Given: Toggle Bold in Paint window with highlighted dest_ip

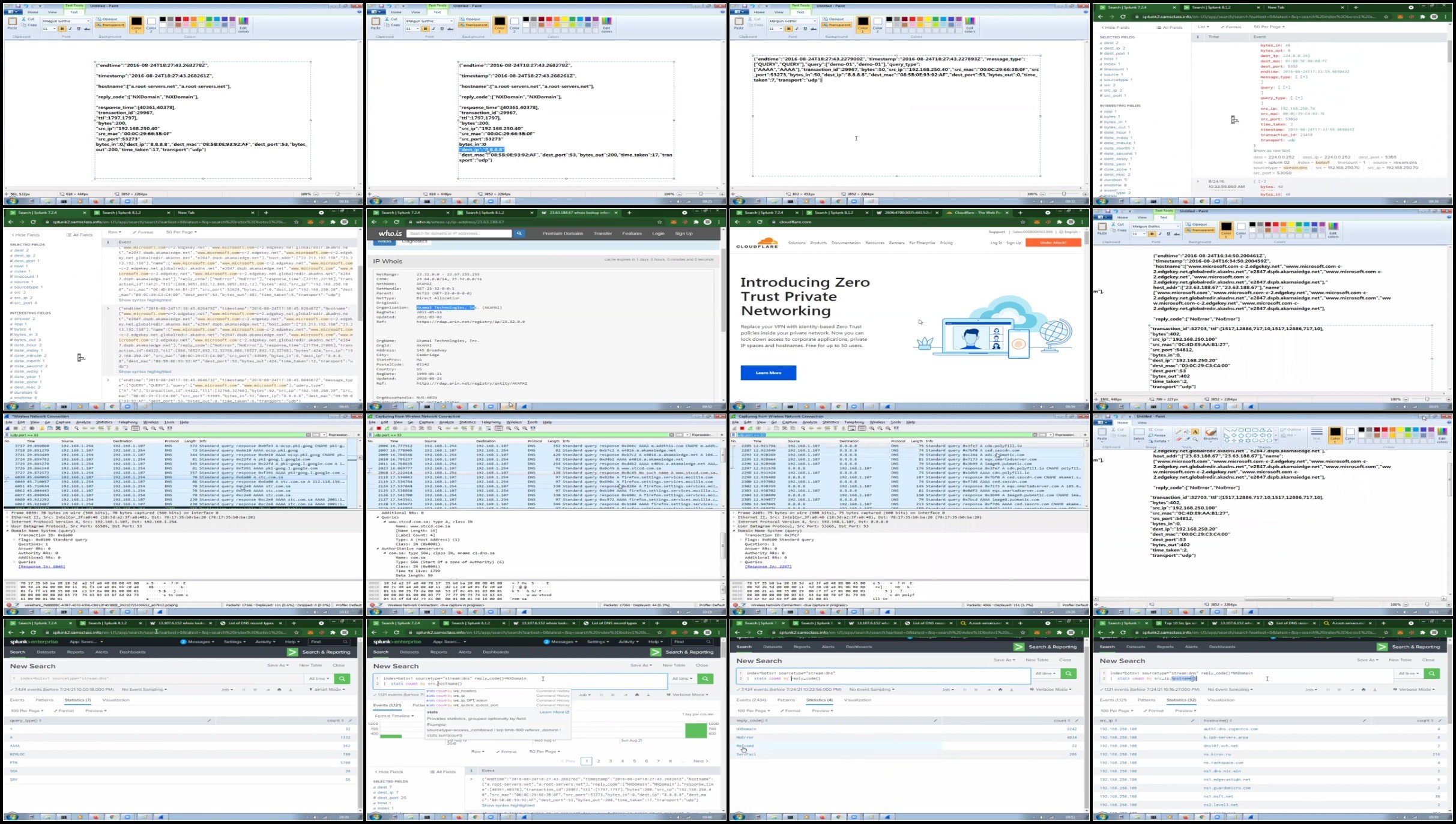Looking at the screenshot, I should [x=425, y=29].
